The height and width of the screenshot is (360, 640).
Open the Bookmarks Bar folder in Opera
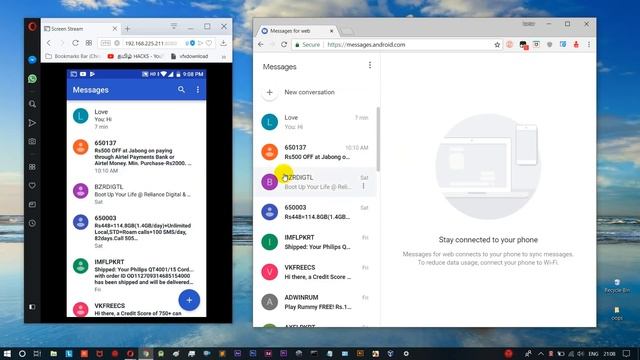[73, 56]
